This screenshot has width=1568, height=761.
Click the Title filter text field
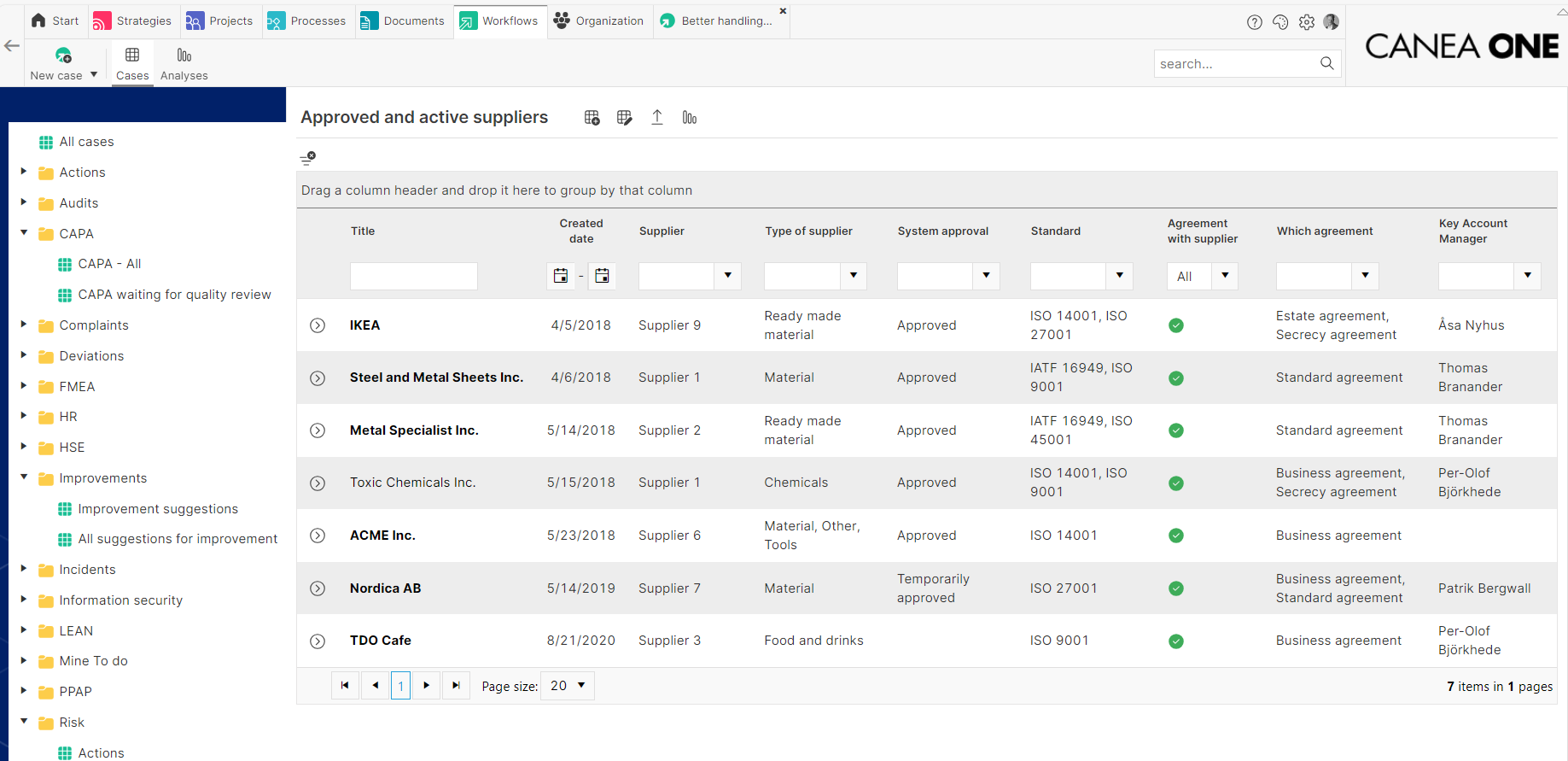click(x=414, y=276)
